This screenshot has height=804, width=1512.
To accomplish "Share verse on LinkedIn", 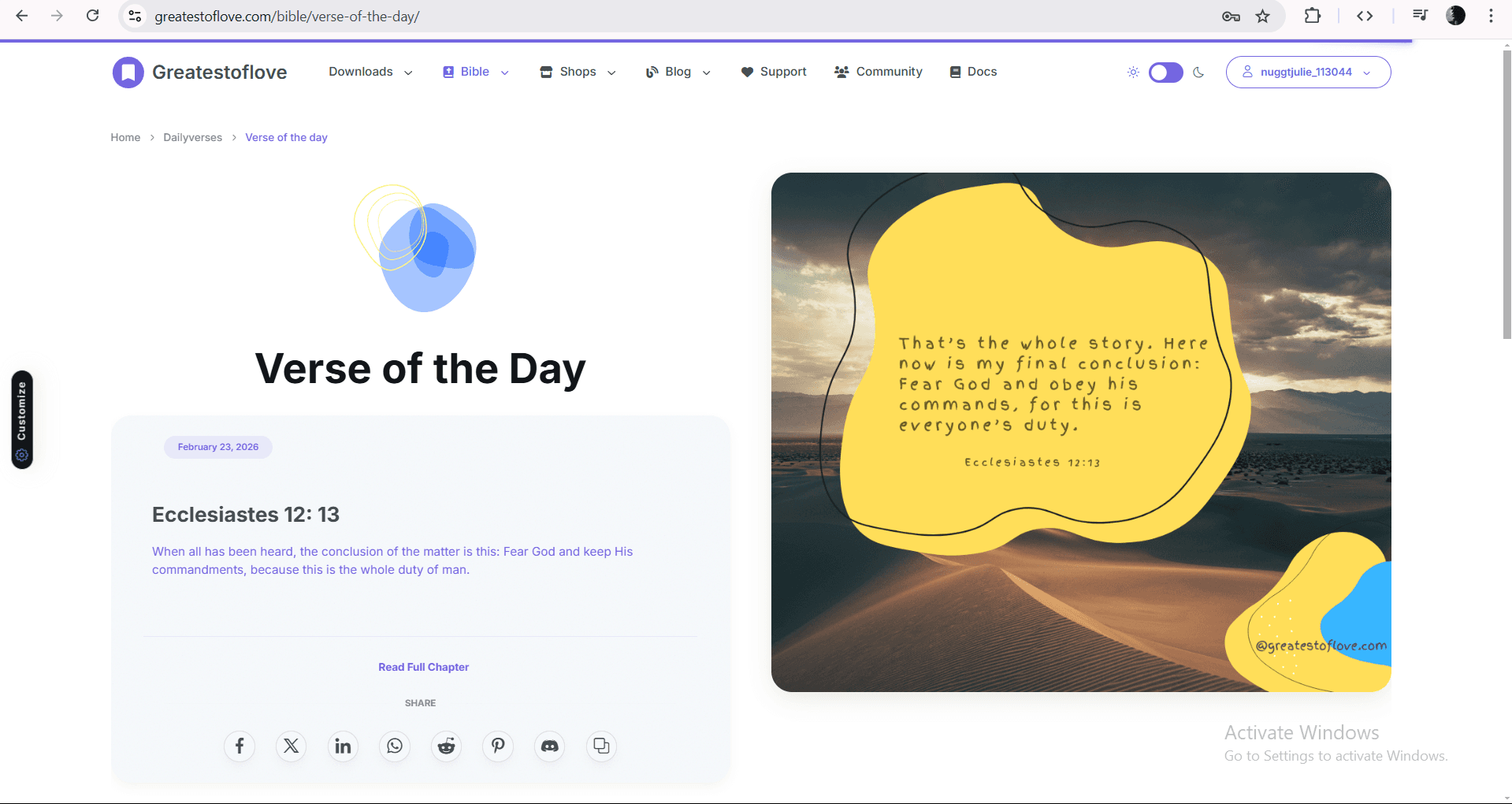I will pos(343,746).
